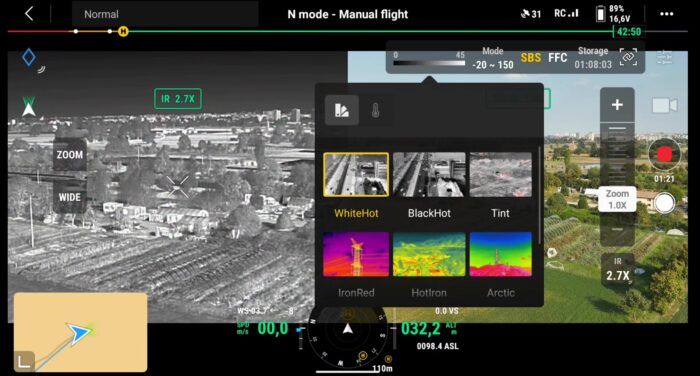The width and height of the screenshot is (700, 376).
Task: Click the altitude readout 032,2
Action: coord(420,329)
